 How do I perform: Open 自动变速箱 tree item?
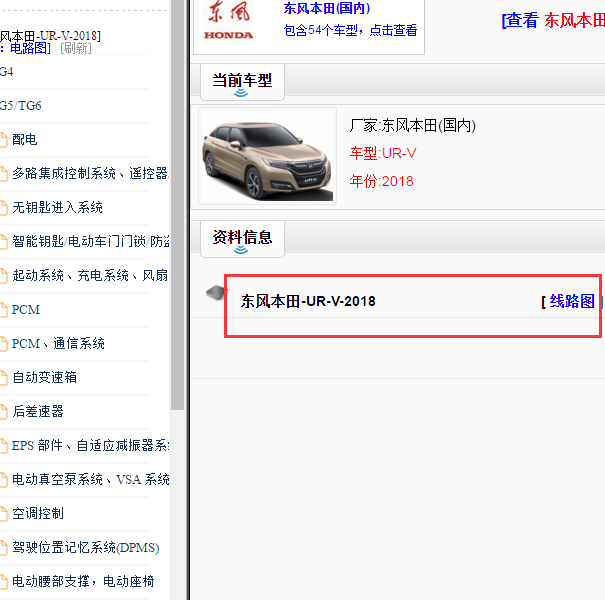click(44, 377)
